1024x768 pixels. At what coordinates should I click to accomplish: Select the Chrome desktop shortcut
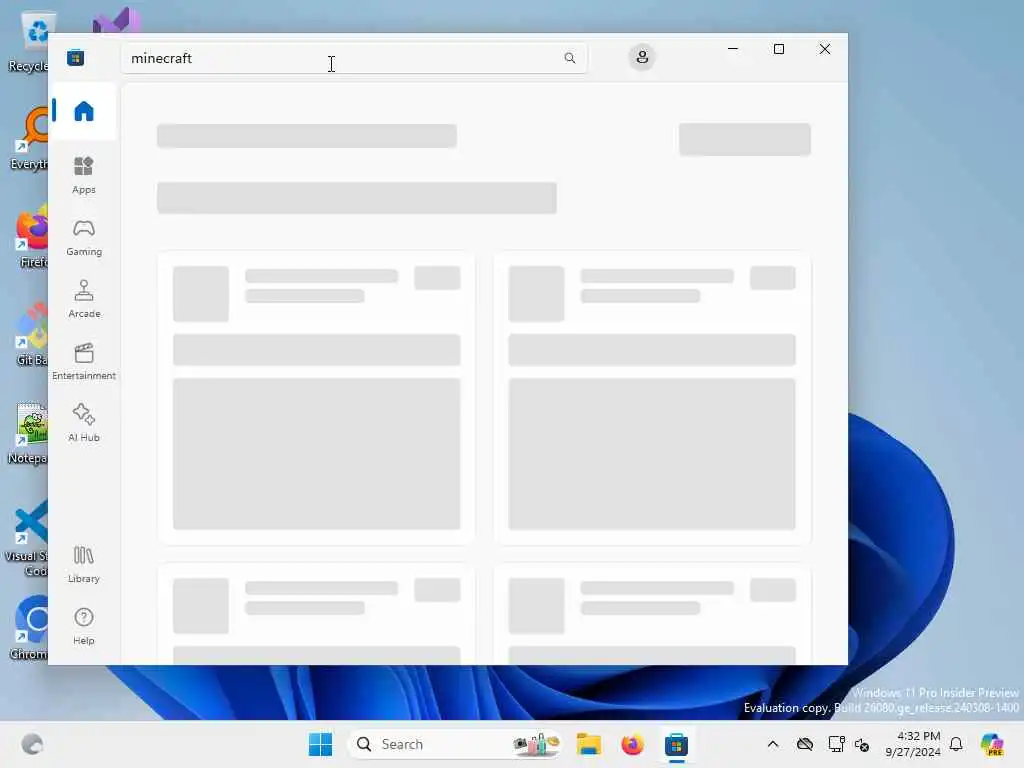pyautogui.click(x=29, y=628)
